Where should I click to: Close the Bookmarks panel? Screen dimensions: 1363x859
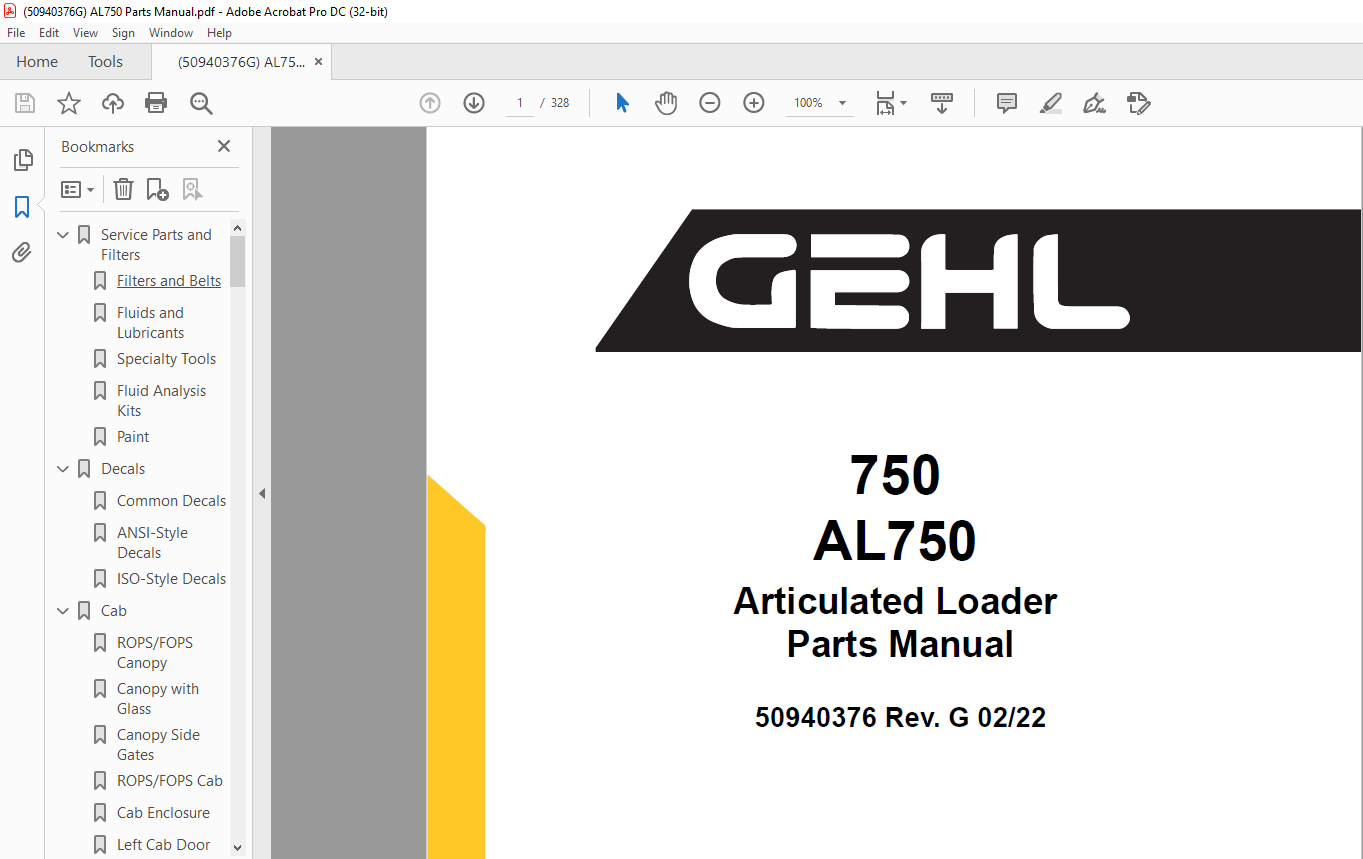224,146
